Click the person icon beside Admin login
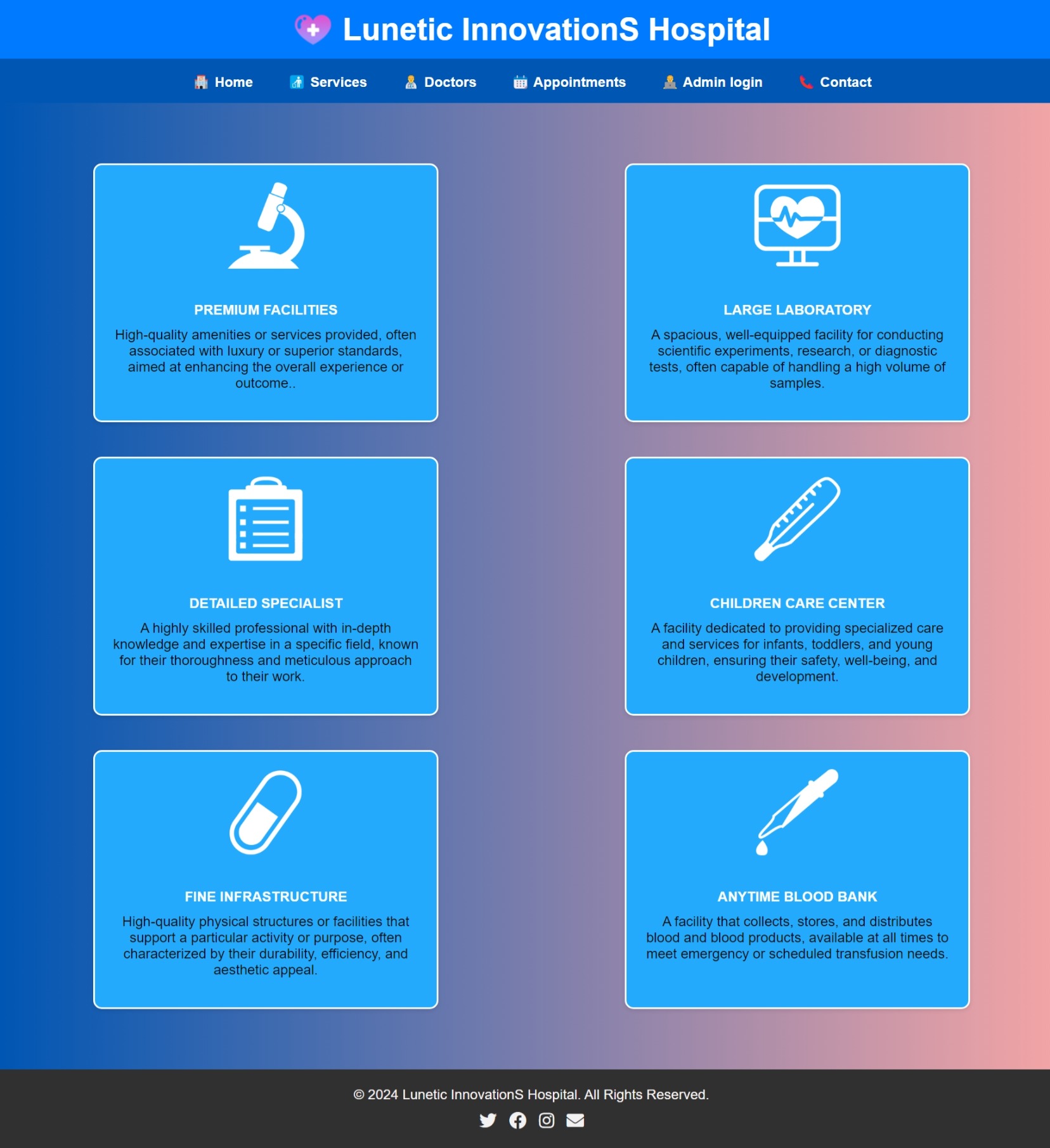1050x1148 pixels. pos(670,82)
